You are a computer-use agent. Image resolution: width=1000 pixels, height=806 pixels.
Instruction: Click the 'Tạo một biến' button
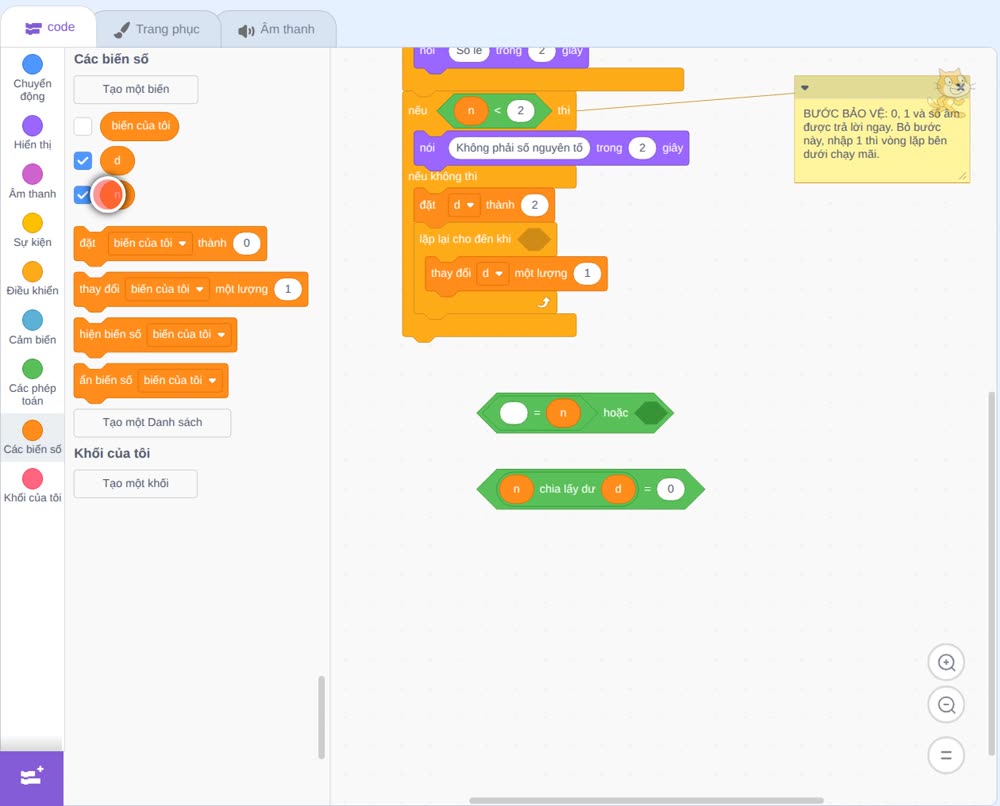(136, 89)
